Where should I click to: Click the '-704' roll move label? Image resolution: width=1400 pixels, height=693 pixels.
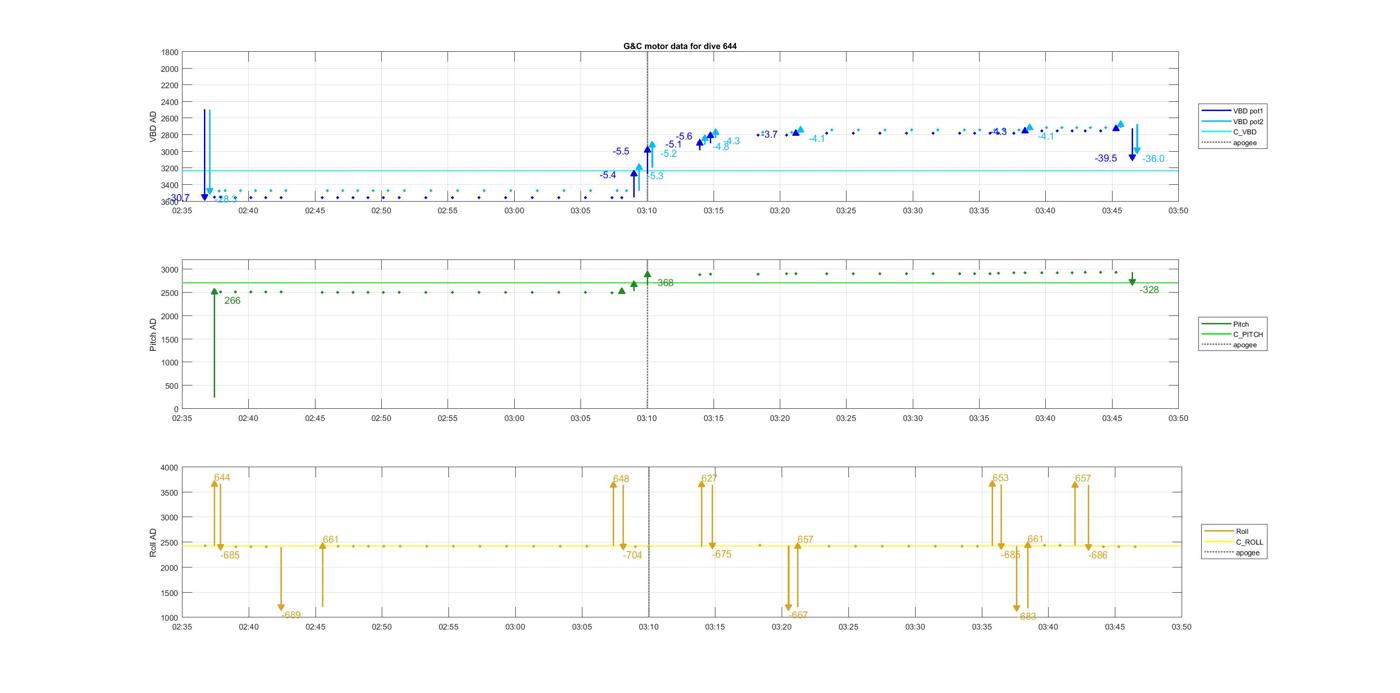click(x=632, y=555)
